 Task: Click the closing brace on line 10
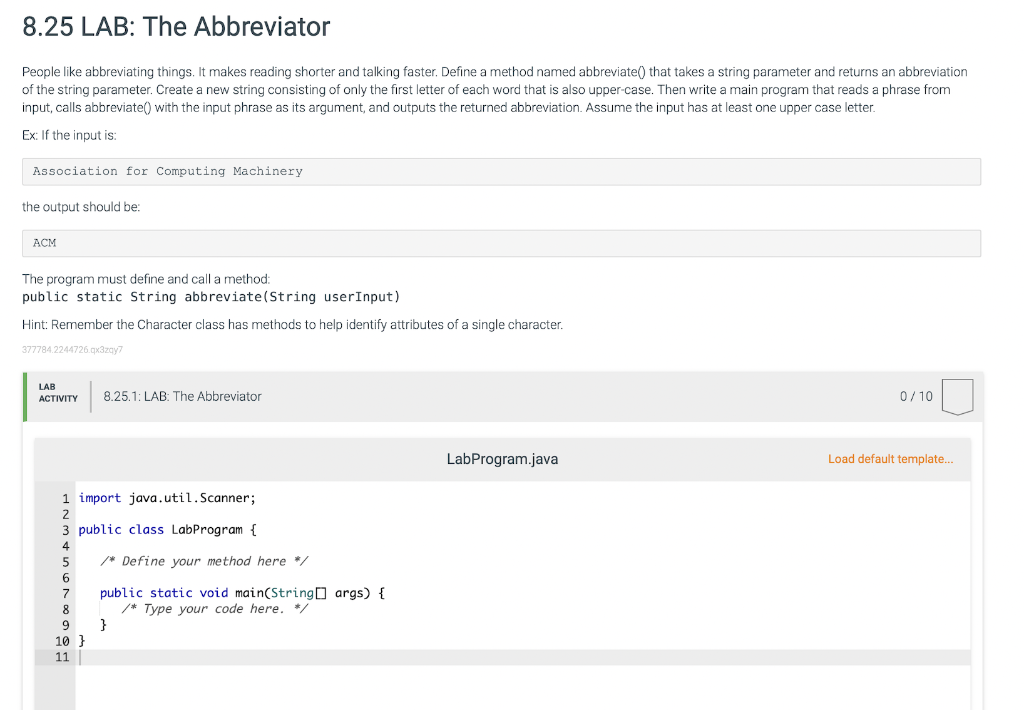(82, 641)
